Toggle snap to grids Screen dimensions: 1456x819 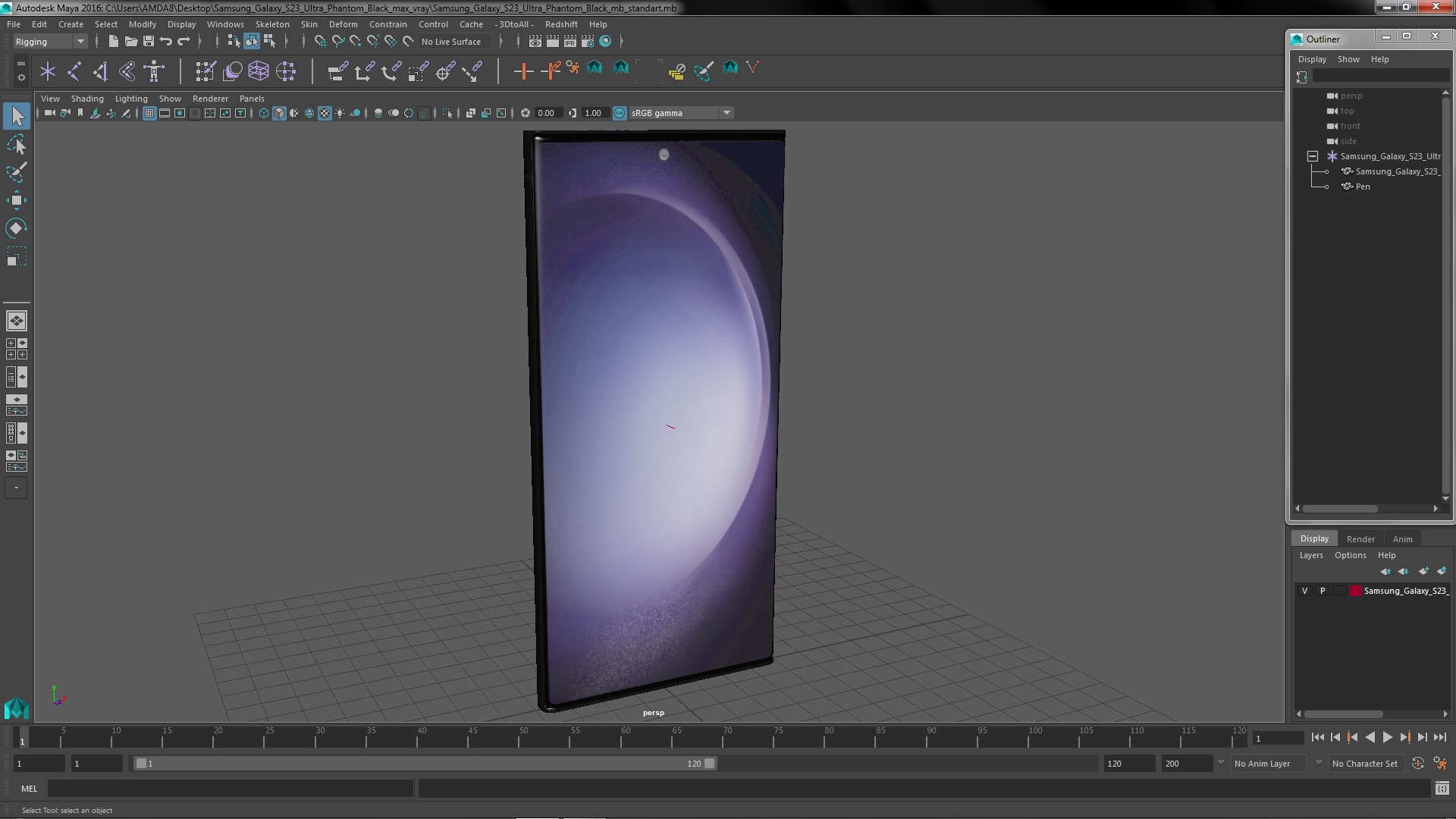[x=320, y=41]
